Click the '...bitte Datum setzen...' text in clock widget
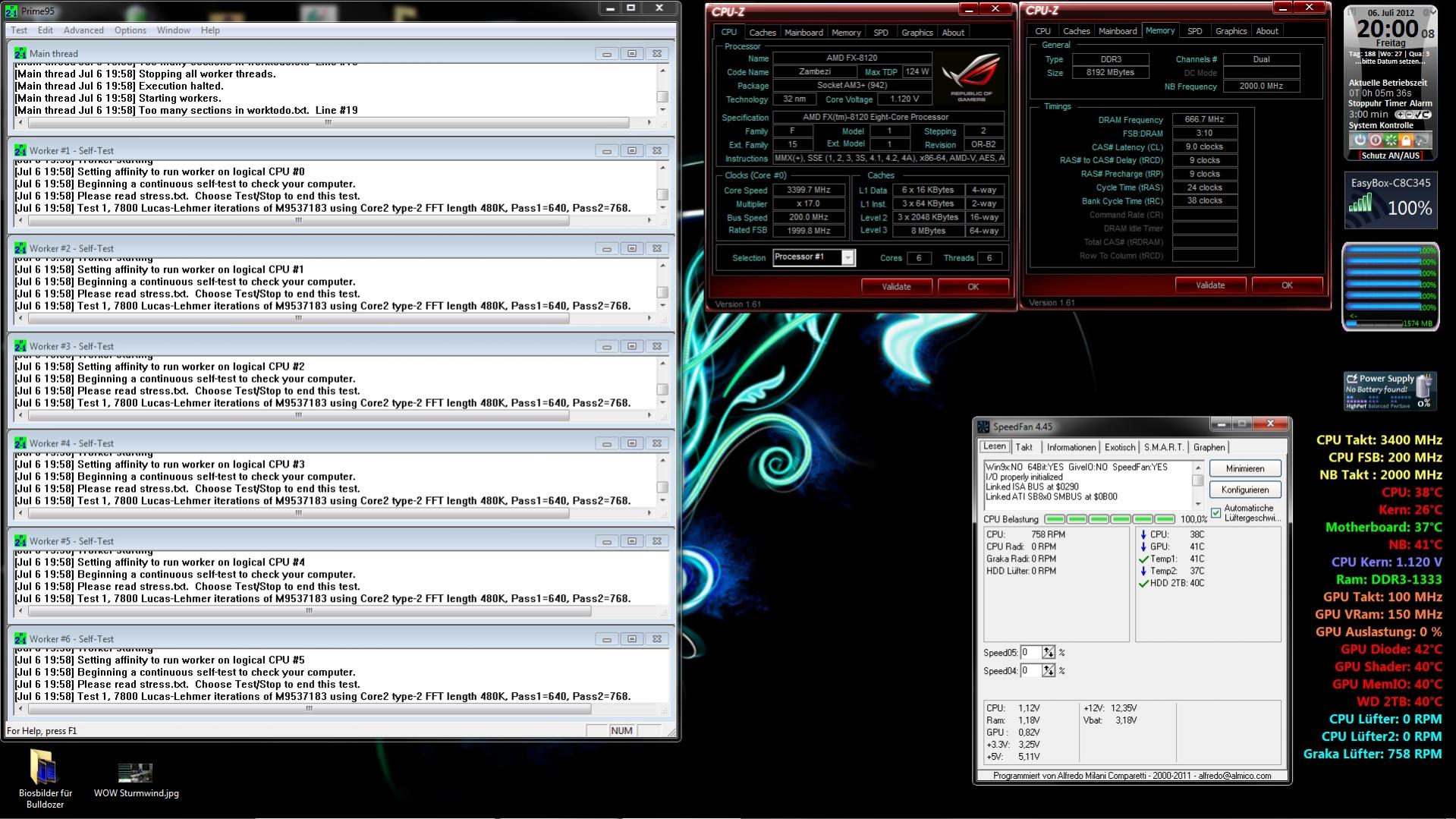This screenshot has width=1456, height=819. 1388,61
